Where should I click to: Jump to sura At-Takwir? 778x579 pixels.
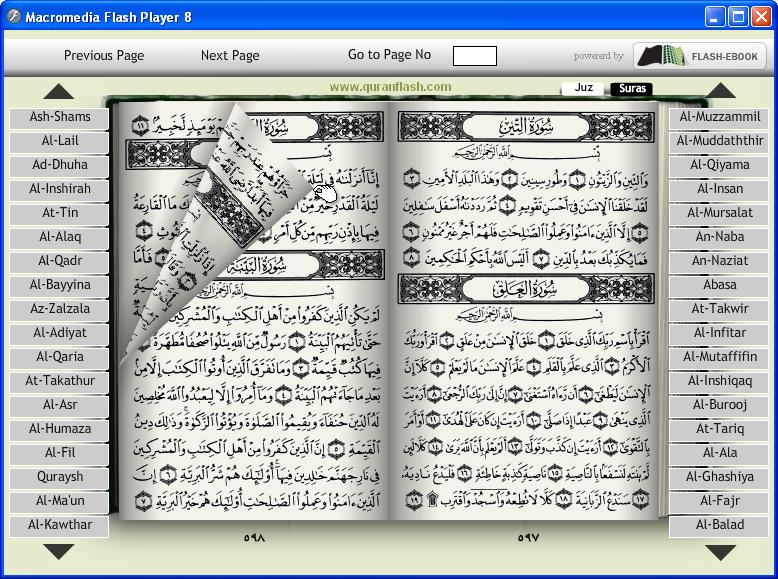(719, 309)
